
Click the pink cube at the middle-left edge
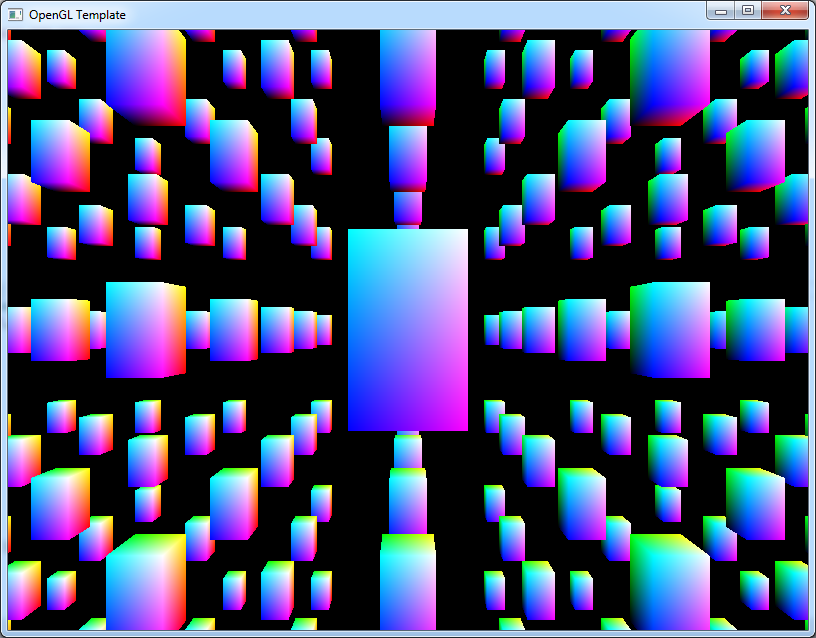(18, 330)
